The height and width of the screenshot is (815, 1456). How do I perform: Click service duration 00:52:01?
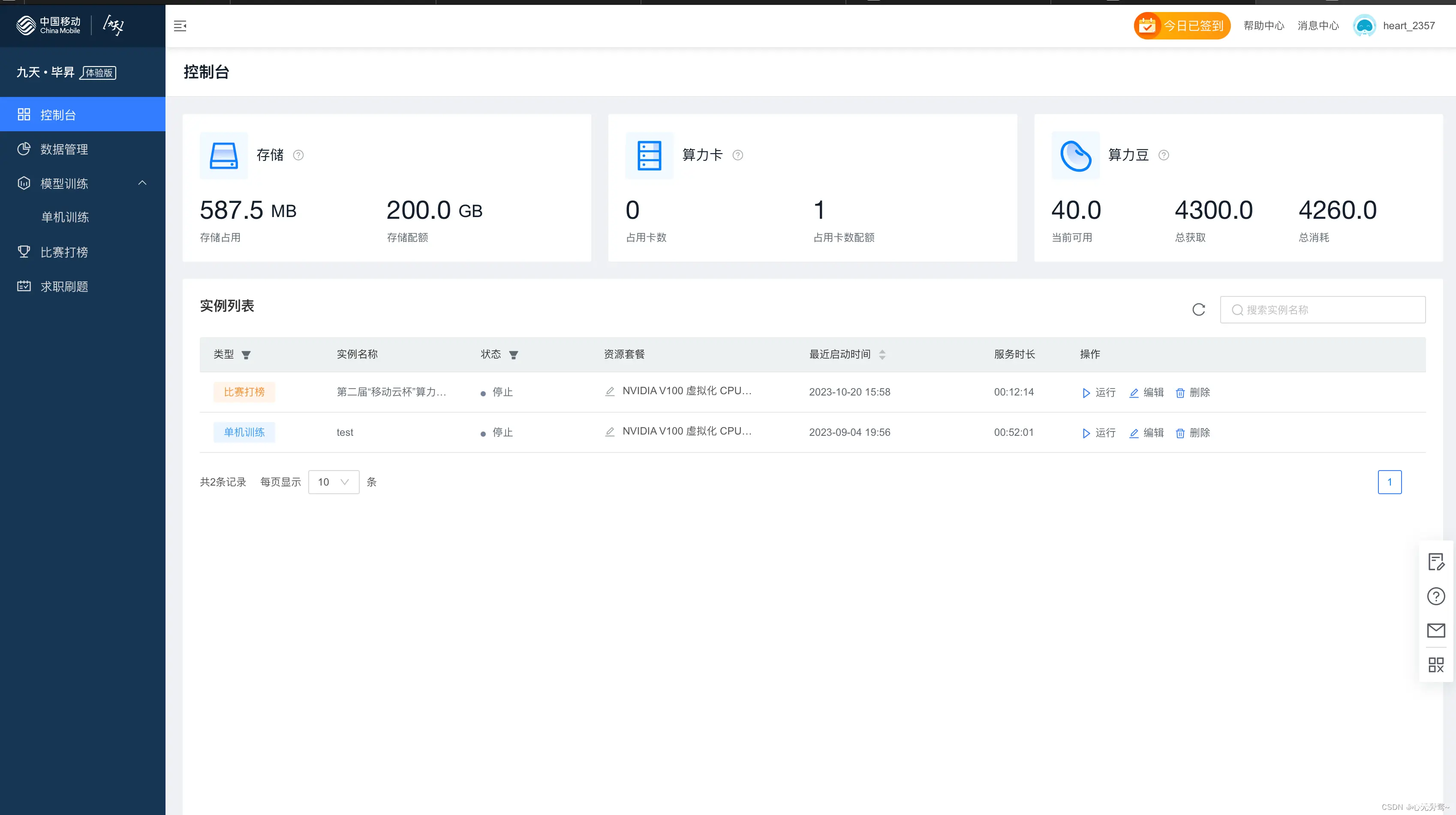1014,432
